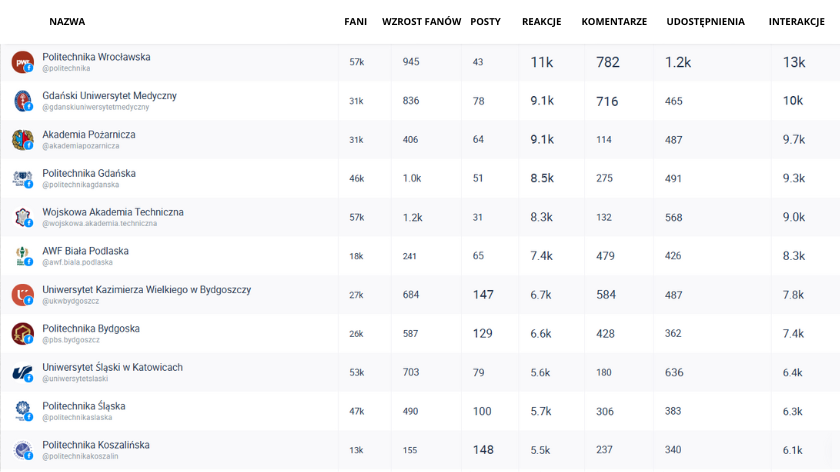Image resolution: width=840 pixels, height=472 pixels.
Task: Sort table by FANI column header
Action: pyautogui.click(x=355, y=21)
